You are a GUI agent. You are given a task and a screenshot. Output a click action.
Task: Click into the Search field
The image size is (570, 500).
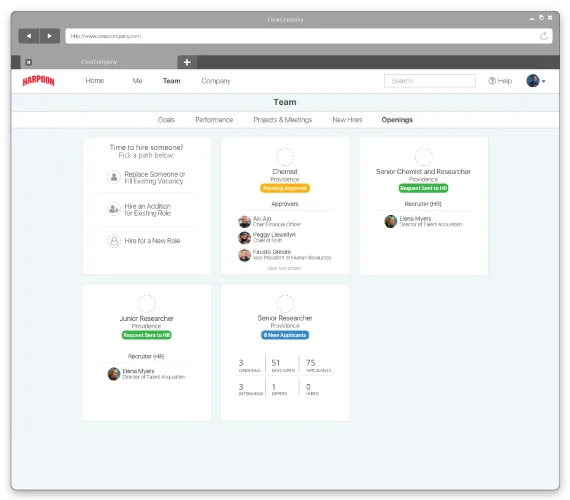pos(430,81)
